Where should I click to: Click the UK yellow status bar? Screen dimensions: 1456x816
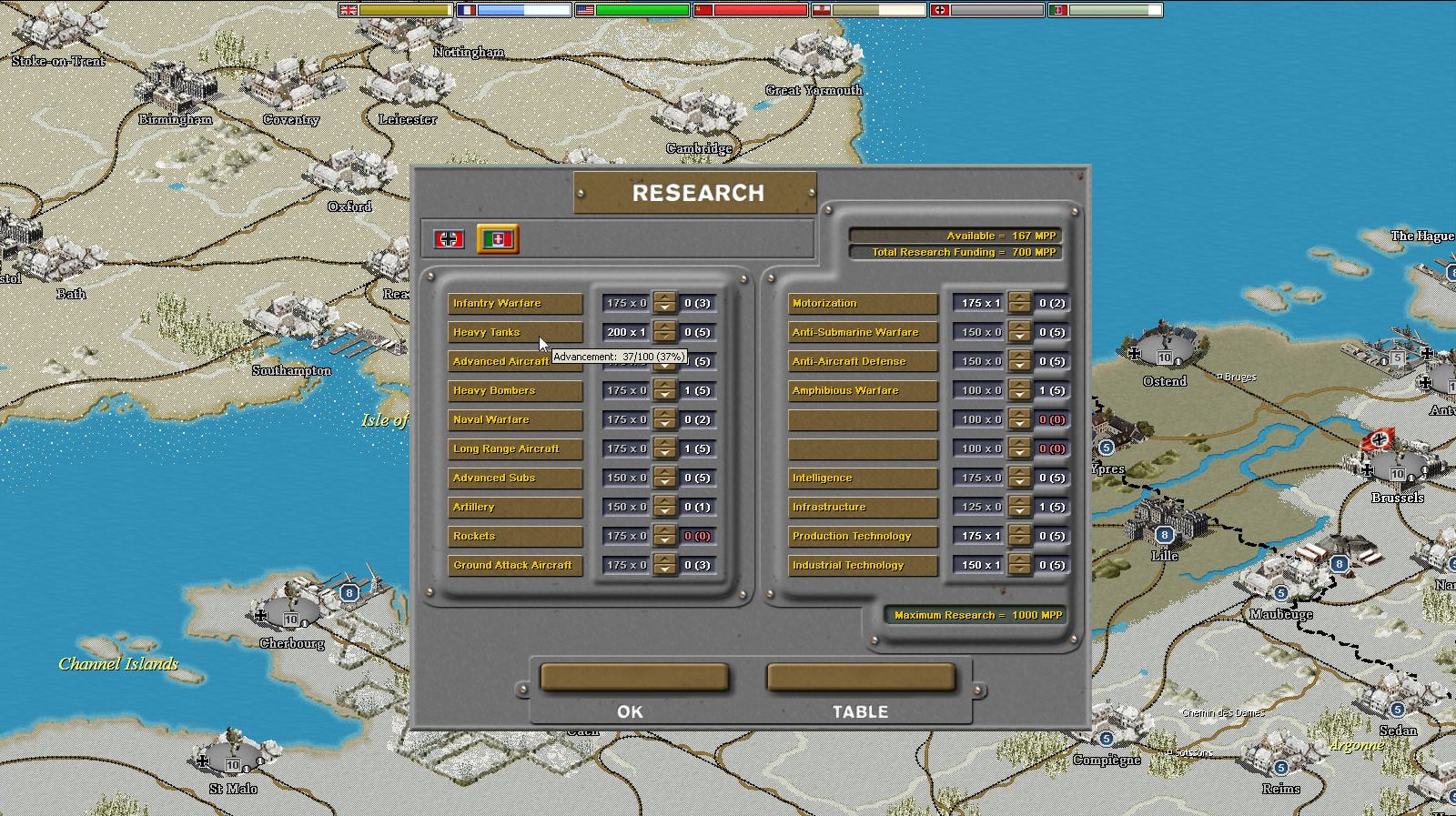[405, 10]
